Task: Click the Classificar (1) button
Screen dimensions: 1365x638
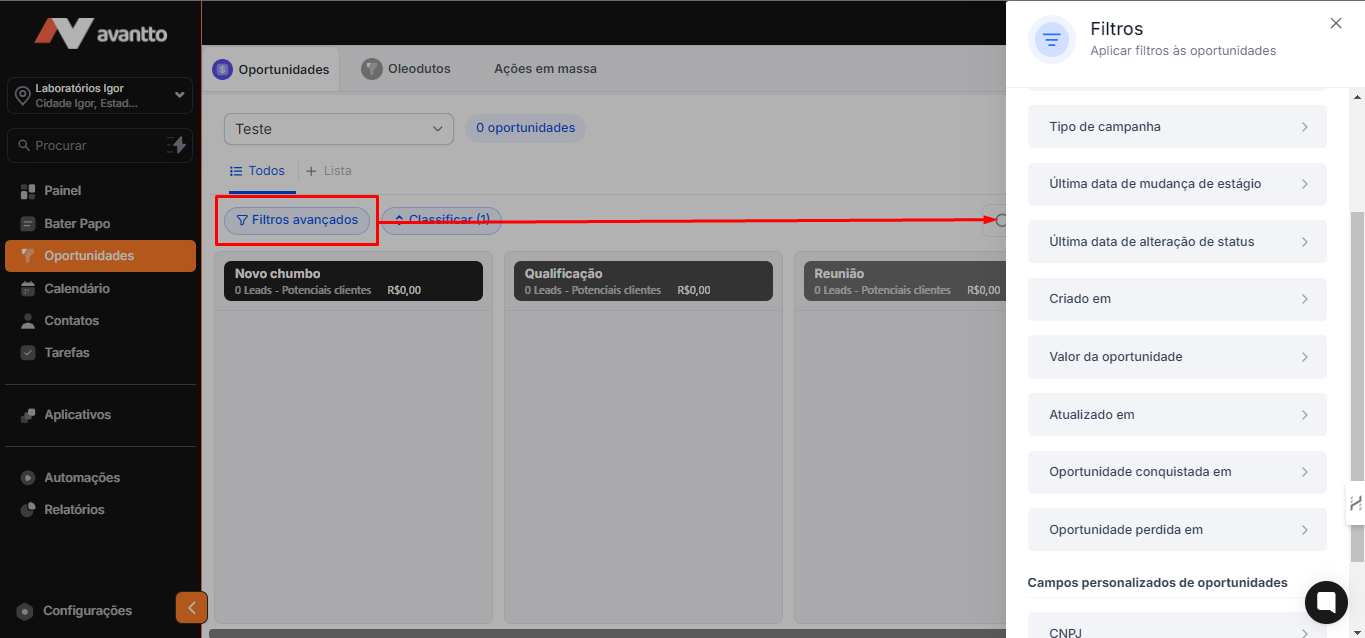Action: [441, 220]
